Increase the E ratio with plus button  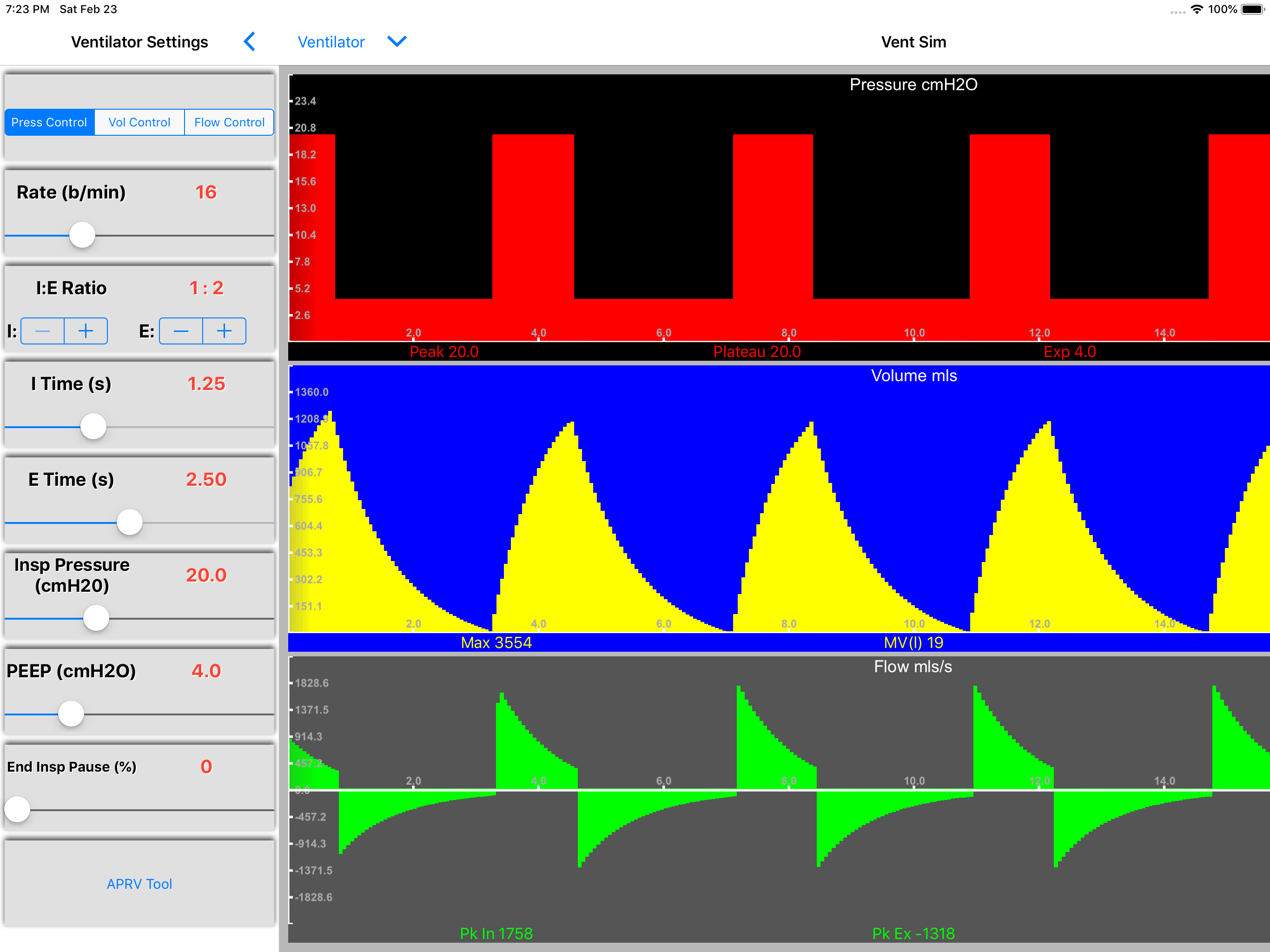coord(225,331)
